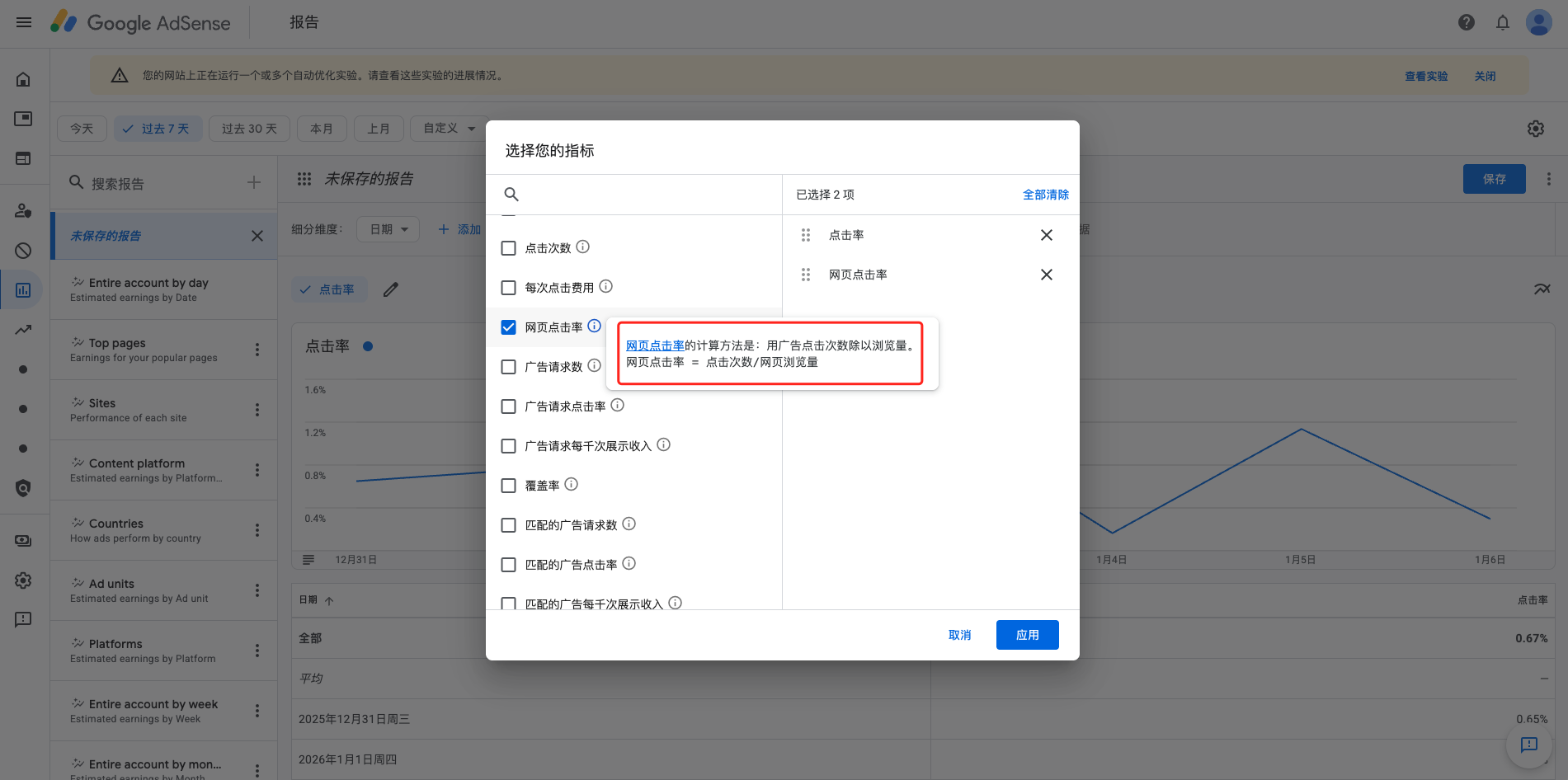Grab the drag handle for 网页点击率
The width and height of the screenshot is (1568, 780).
pyautogui.click(x=806, y=275)
